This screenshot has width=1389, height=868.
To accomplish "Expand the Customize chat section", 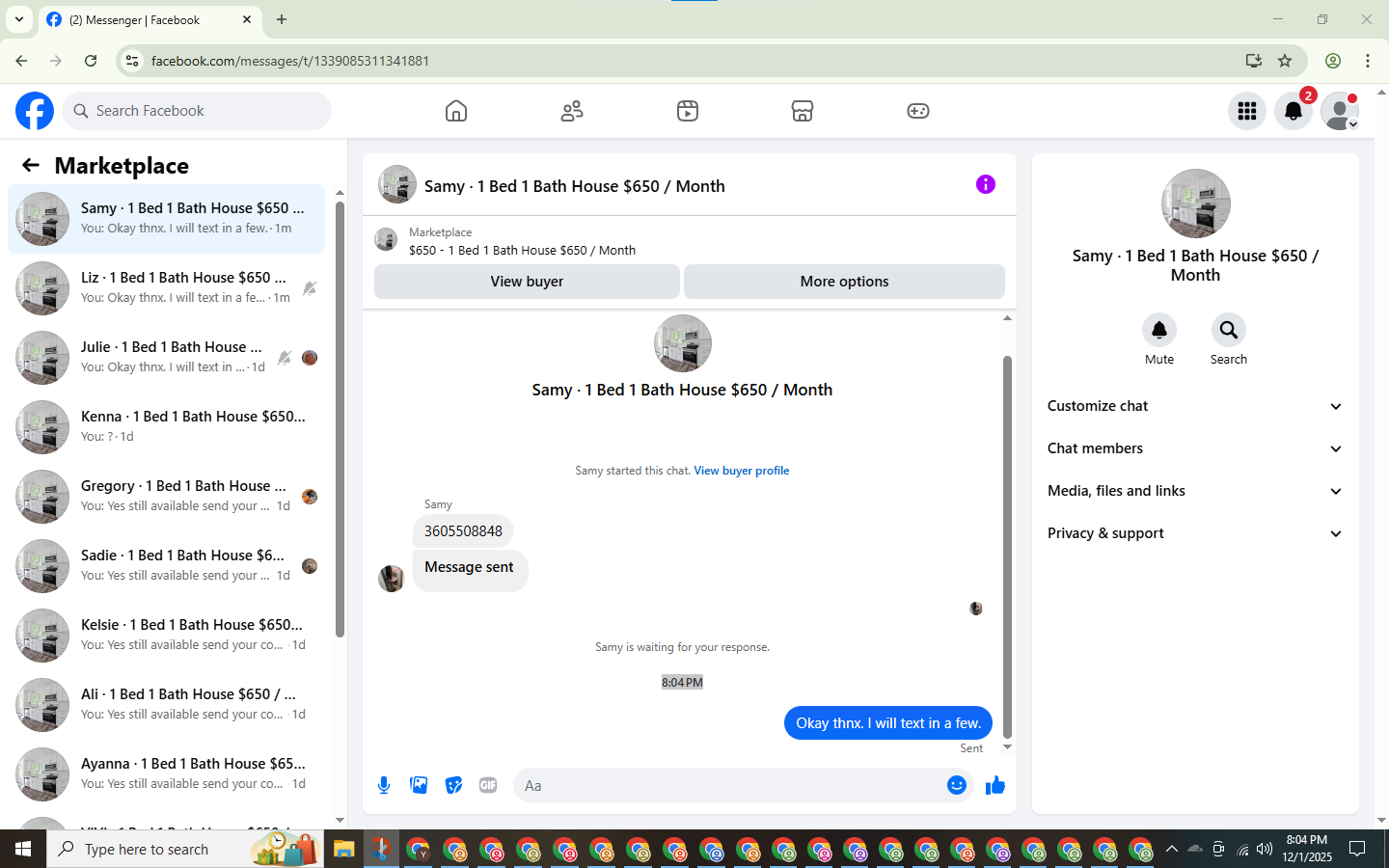I will click(x=1195, y=406).
